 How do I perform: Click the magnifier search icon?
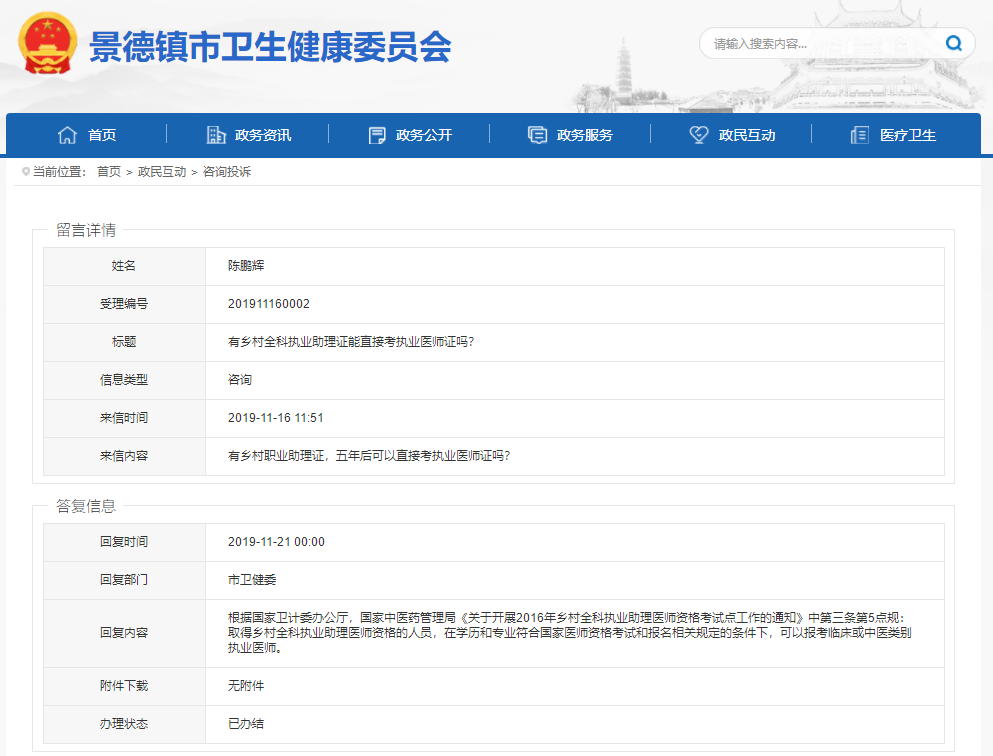point(953,43)
